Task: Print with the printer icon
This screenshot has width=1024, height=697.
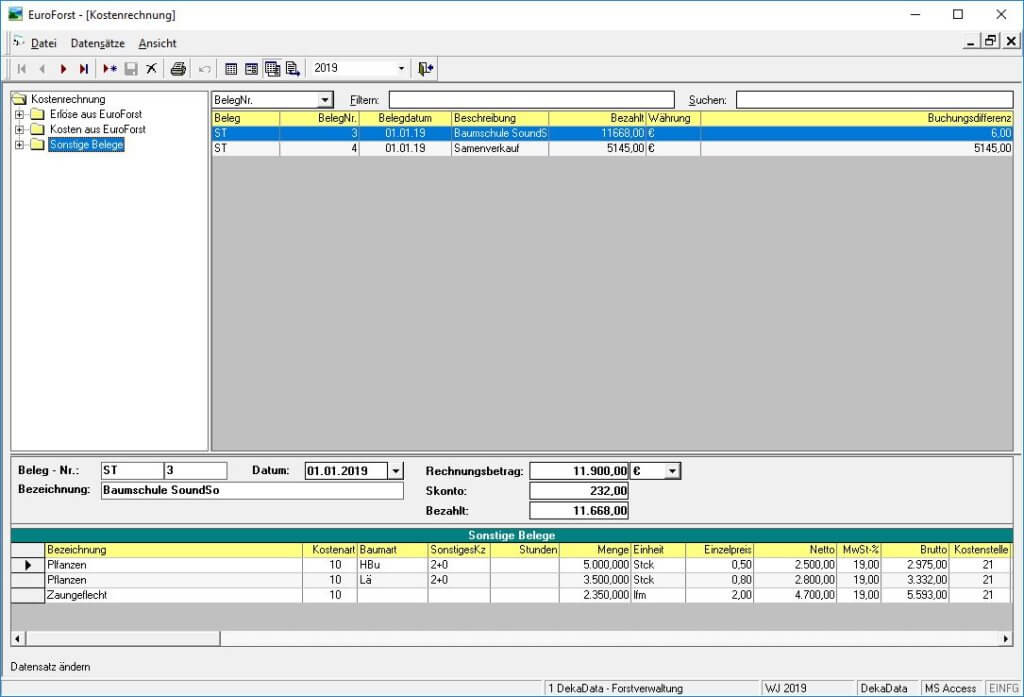Action: click(178, 69)
